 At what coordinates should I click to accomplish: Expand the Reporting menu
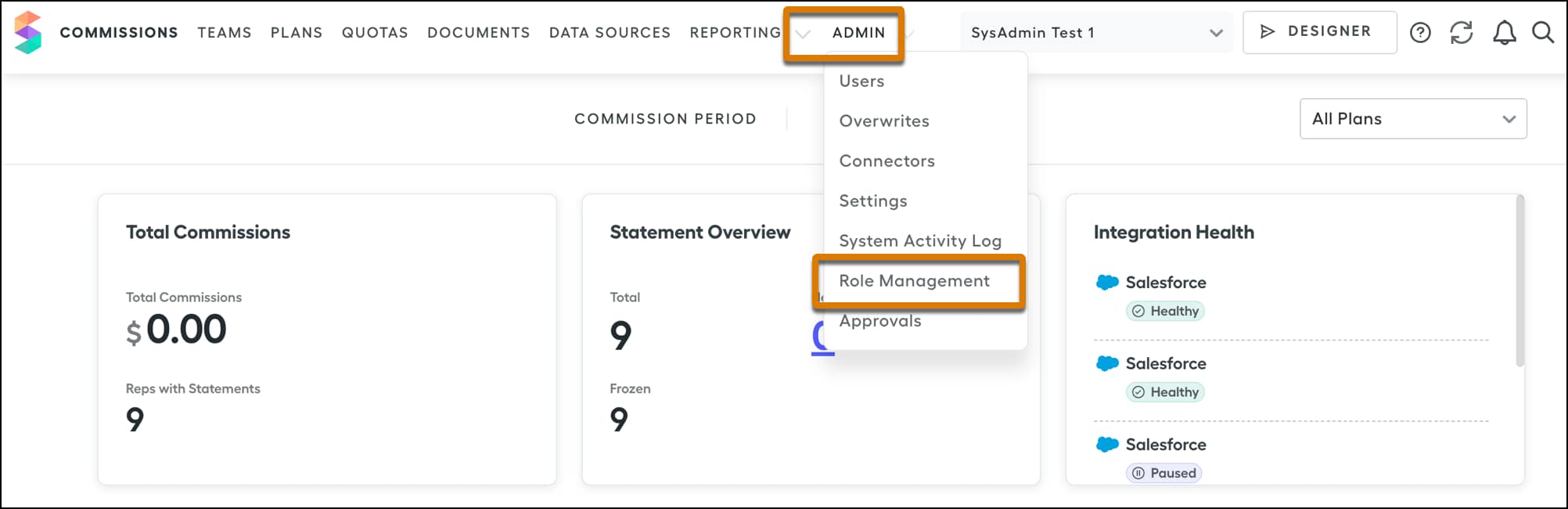click(735, 32)
